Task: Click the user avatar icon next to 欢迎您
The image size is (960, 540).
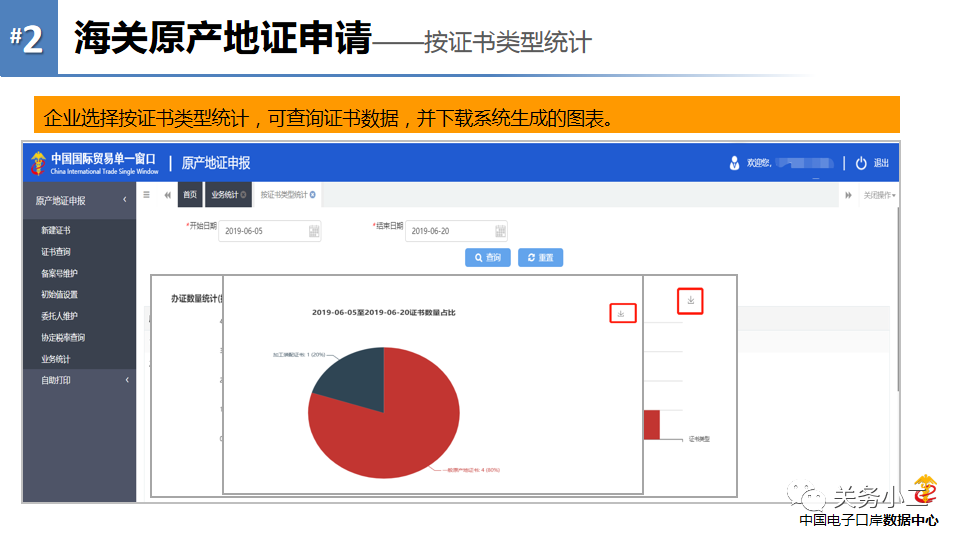Action: tap(734, 163)
